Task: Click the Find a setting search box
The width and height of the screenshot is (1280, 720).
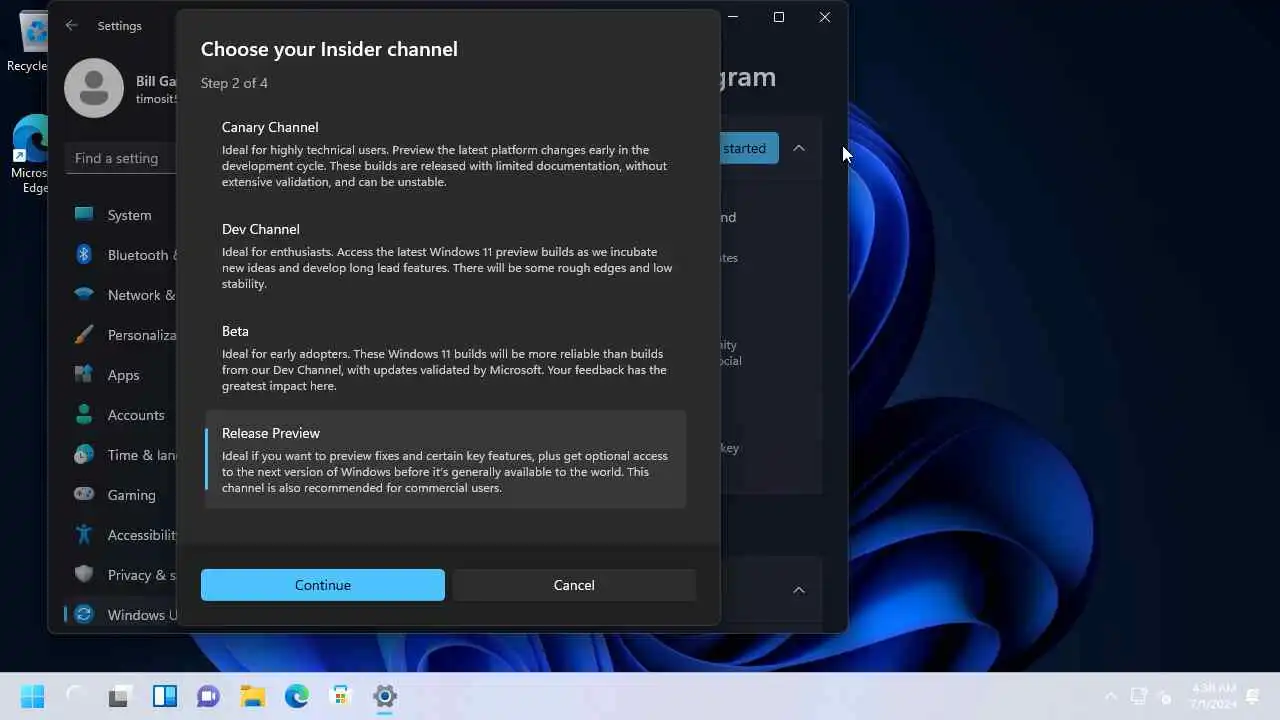Action: pyautogui.click(x=121, y=158)
